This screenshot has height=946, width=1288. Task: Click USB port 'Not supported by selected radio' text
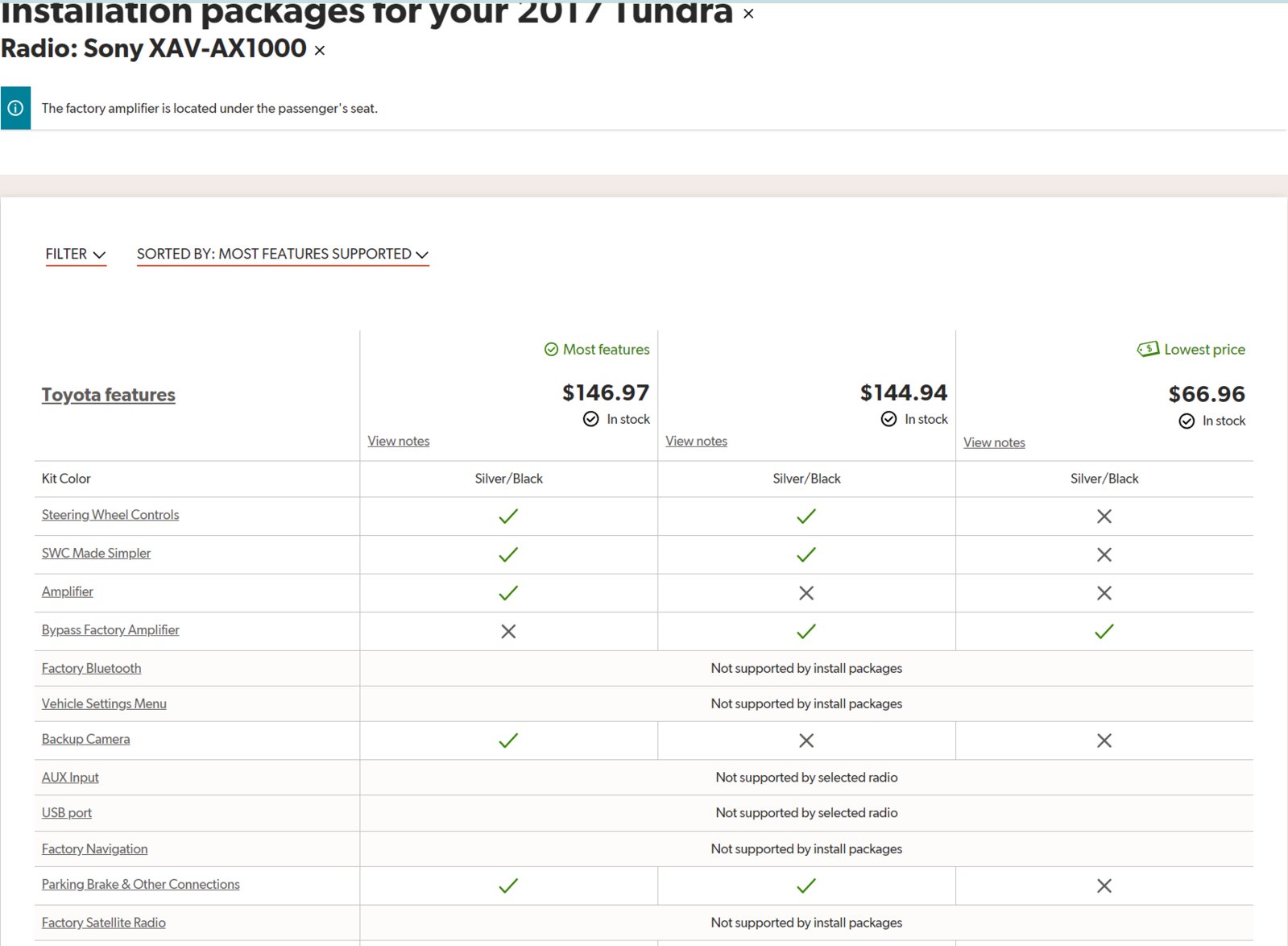tap(806, 813)
